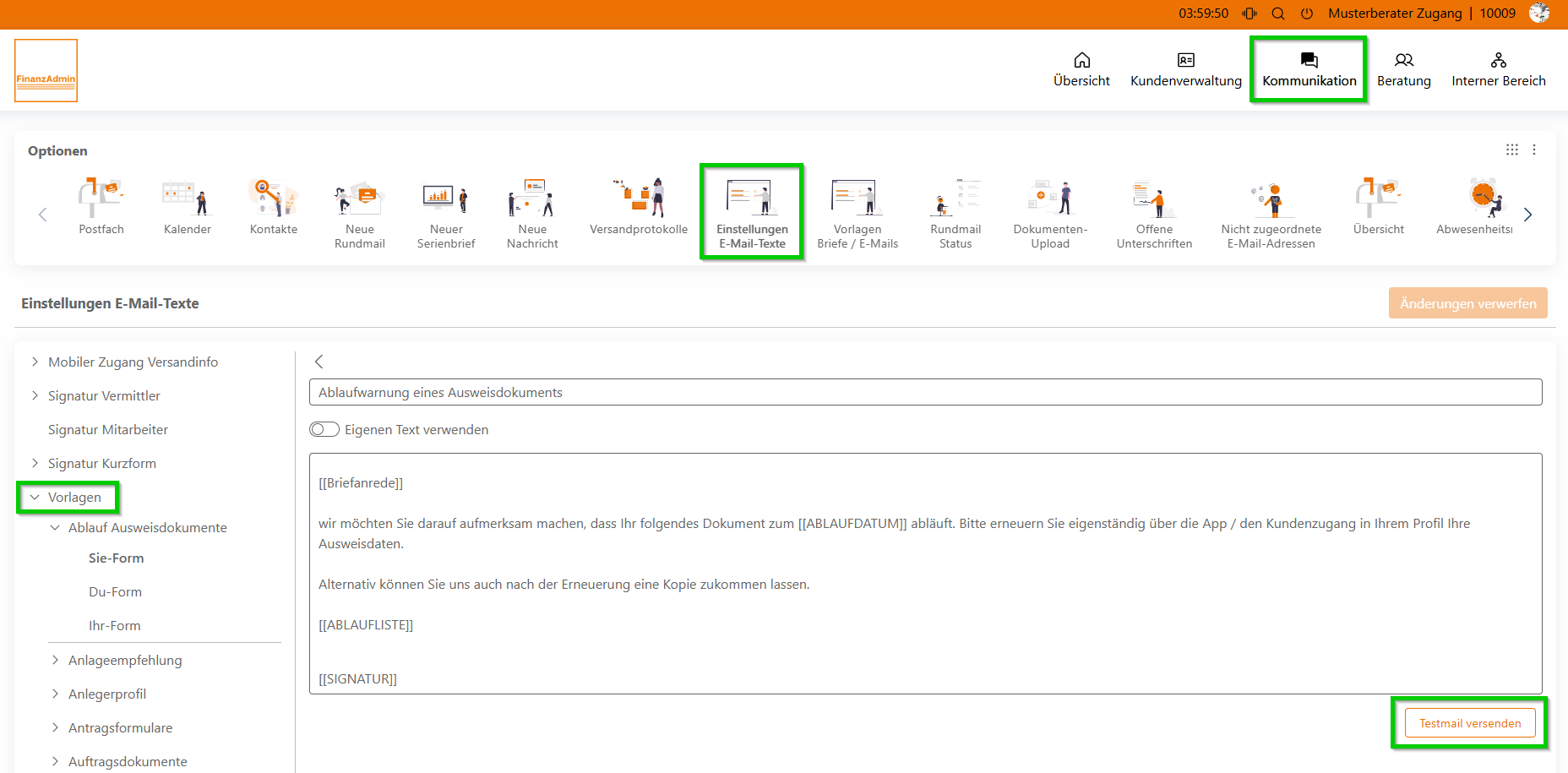Collapse the Vorlagen tree node

tap(35, 498)
